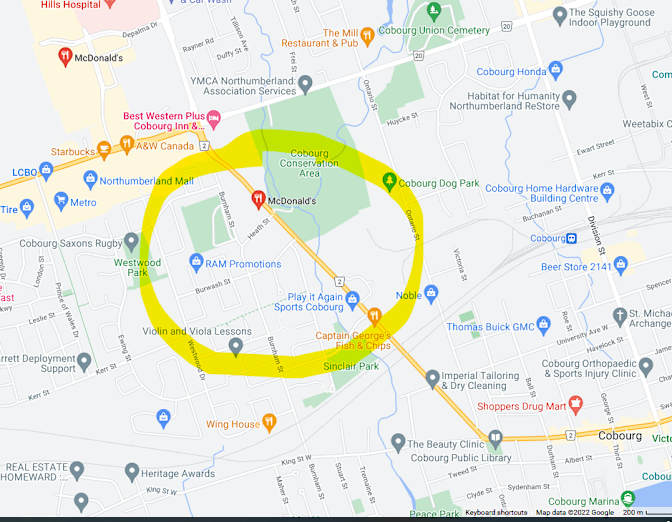Click the Wing House restaurant pin
The width and height of the screenshot is (672, 522).
269,423
